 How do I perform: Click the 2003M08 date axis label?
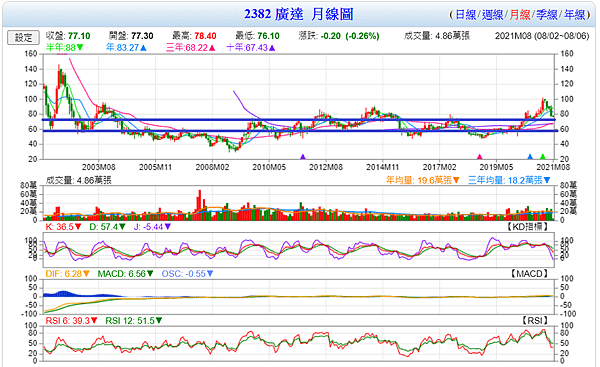(98, 167)
